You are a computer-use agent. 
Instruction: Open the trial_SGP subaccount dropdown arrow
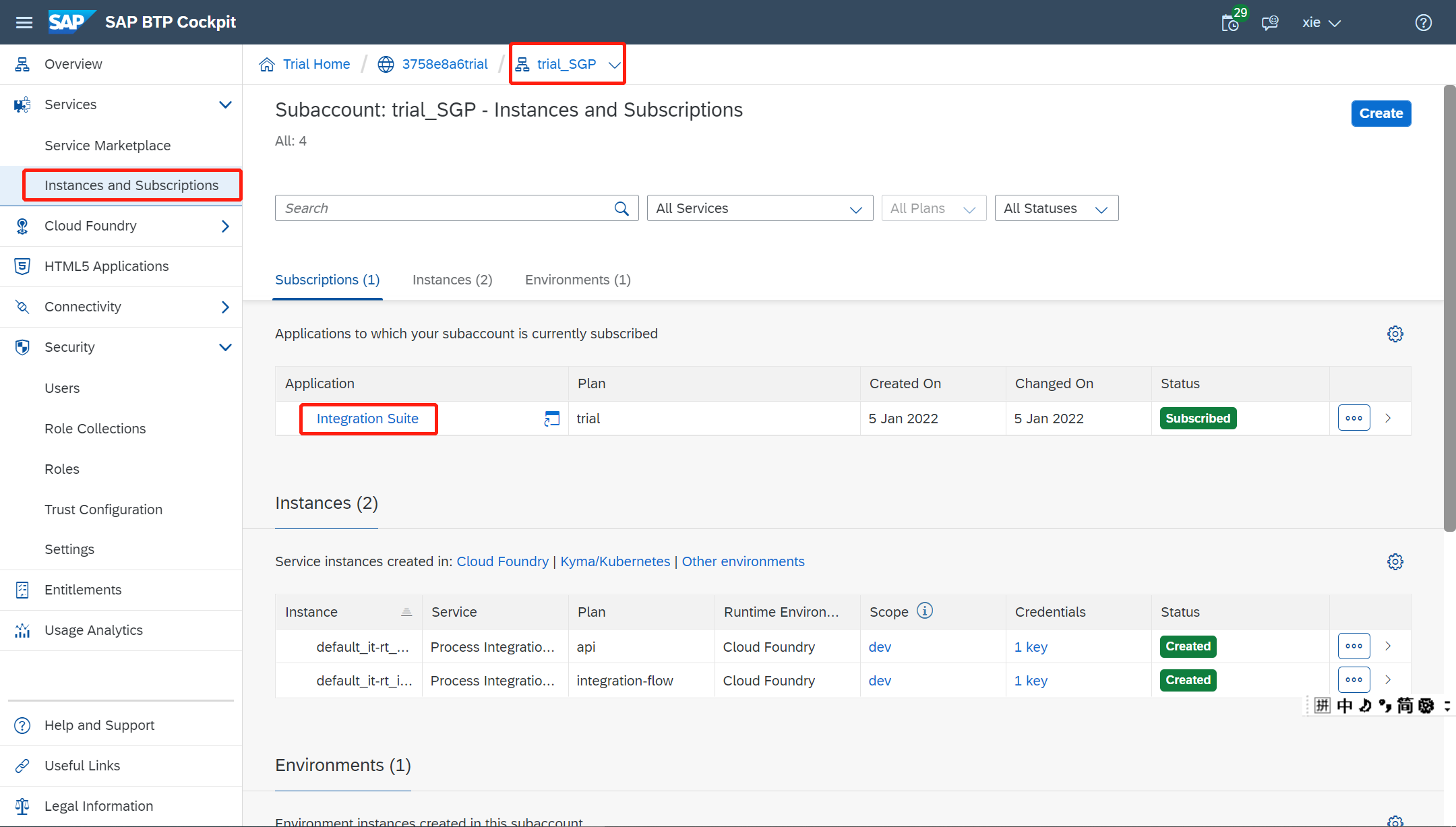click(x=614, y=65)
